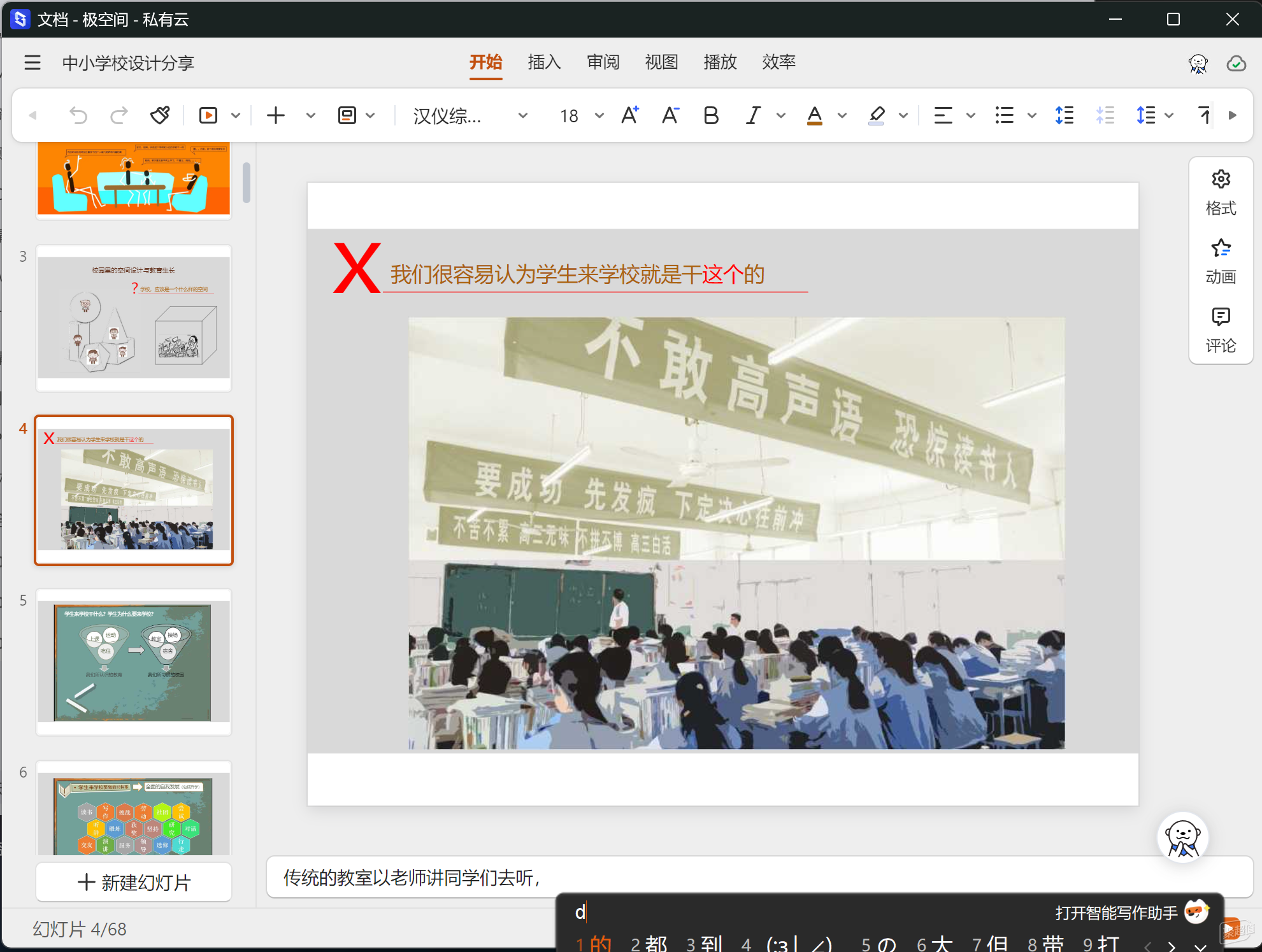Viewport: 1262px width, 952px height.
Task: Select IME candidate 1 的
Action: pyautogui.click(x=594, y=944)
